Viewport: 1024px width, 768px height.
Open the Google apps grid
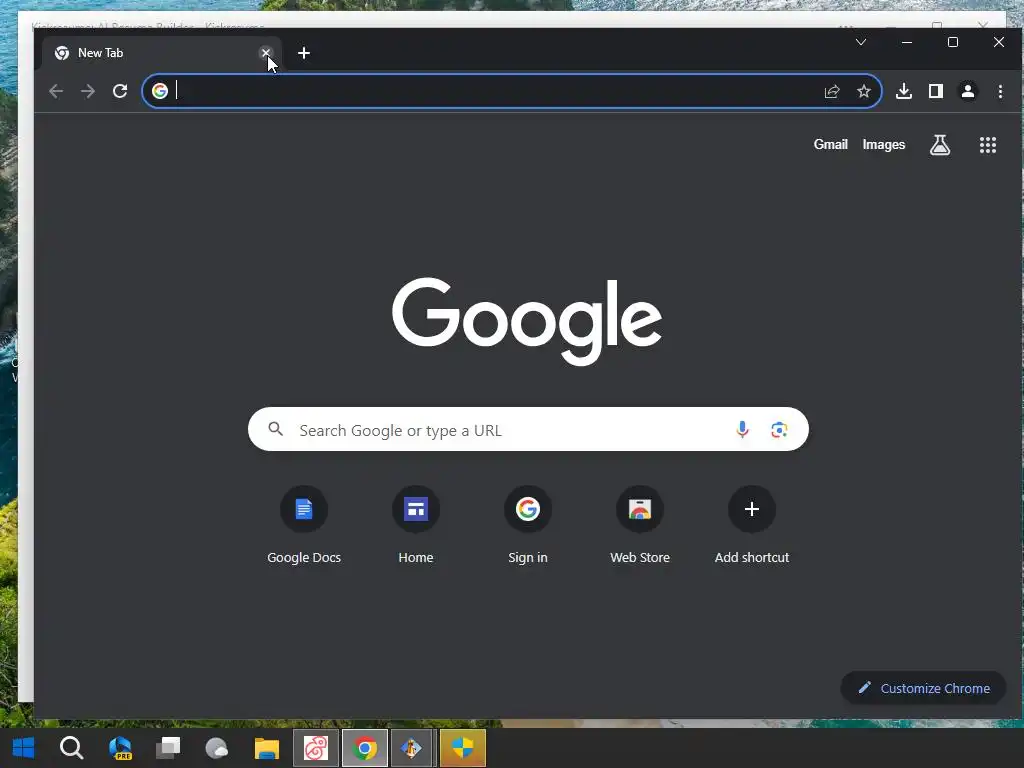click(x=988, y=145)
